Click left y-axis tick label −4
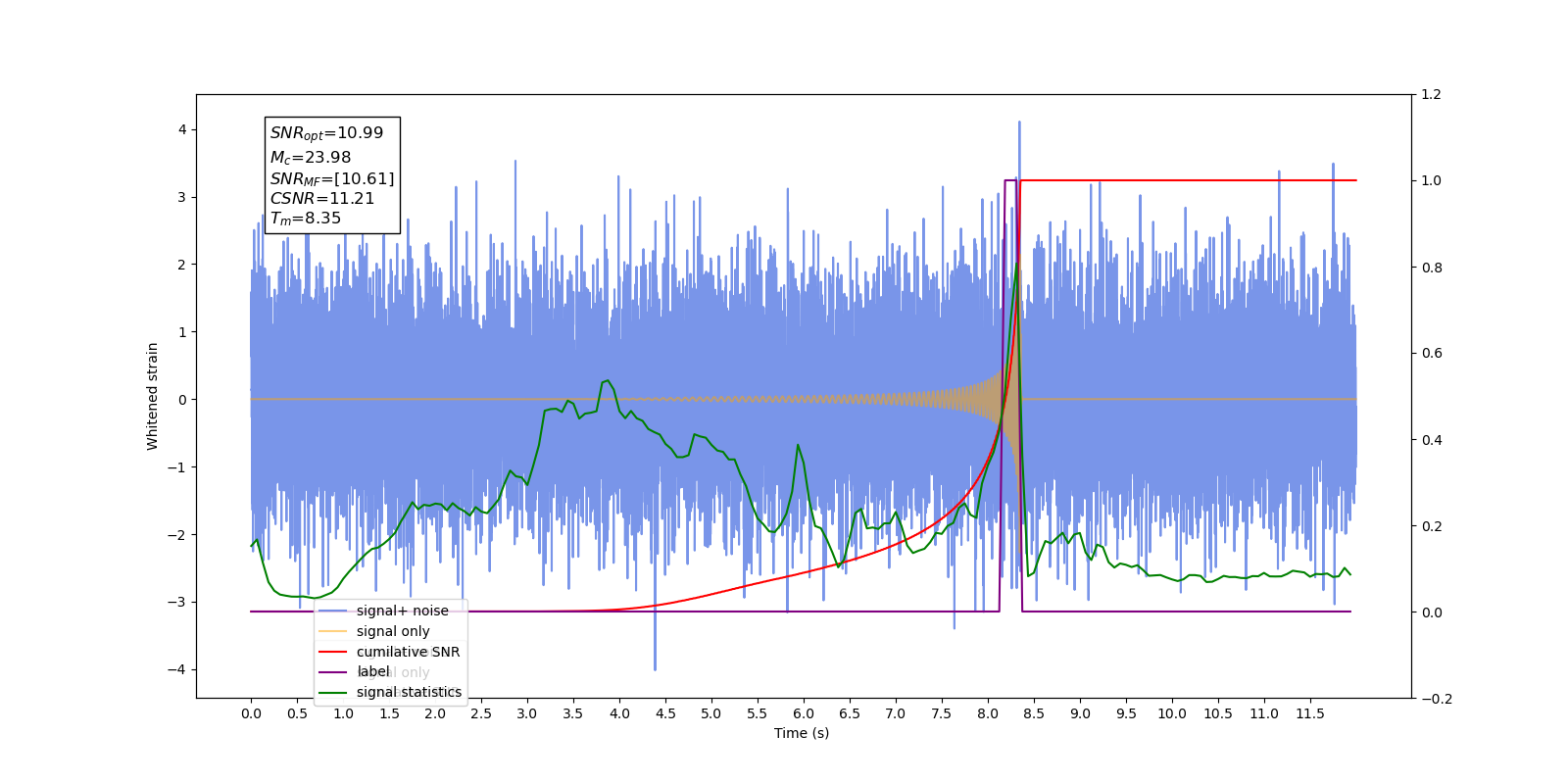Viewport: 1568px width, 784px height. pos(177,669)
